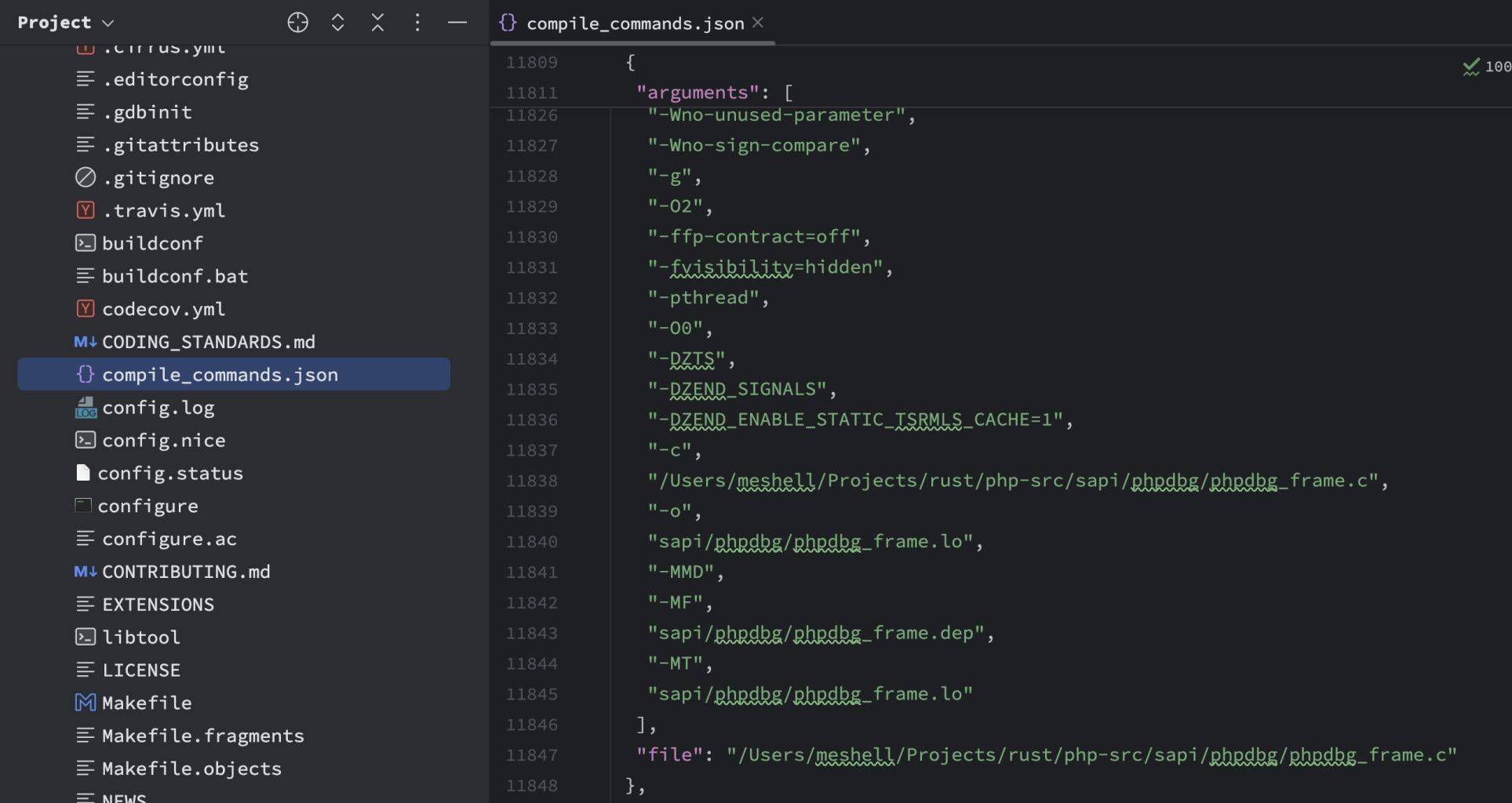This screenshot has height=803, width=1512.
Task: Open configure.ac in the tree
Action: coord(169,539)
